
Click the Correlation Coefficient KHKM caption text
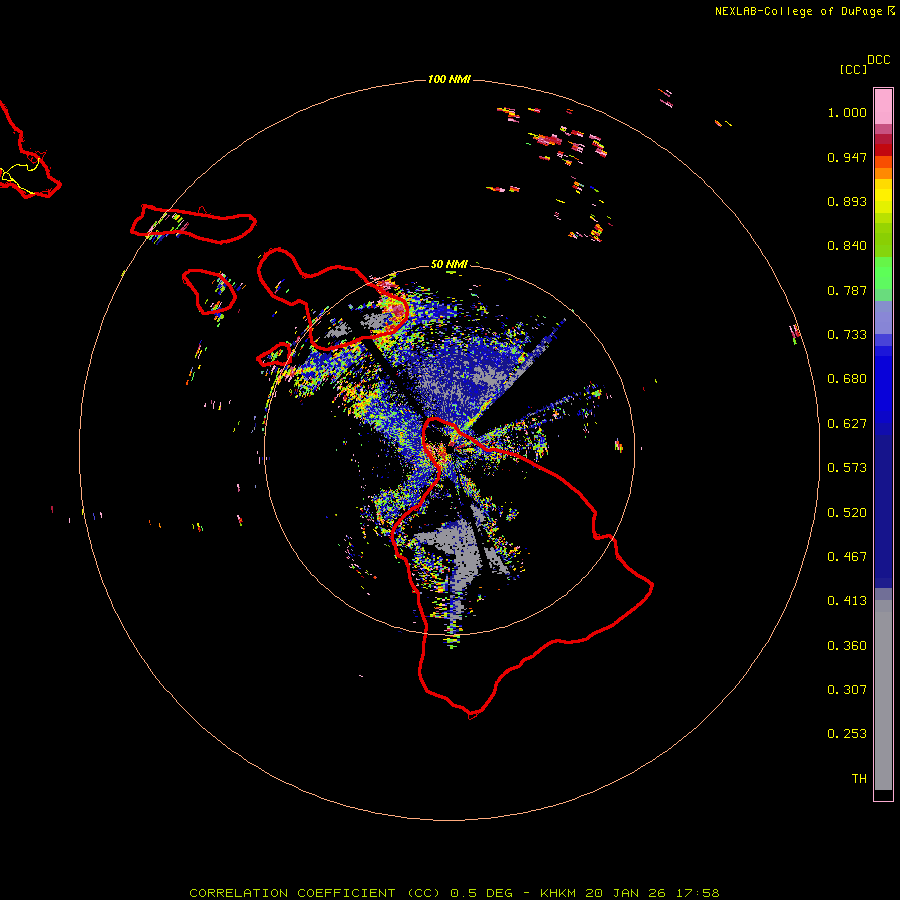(454, 893)
